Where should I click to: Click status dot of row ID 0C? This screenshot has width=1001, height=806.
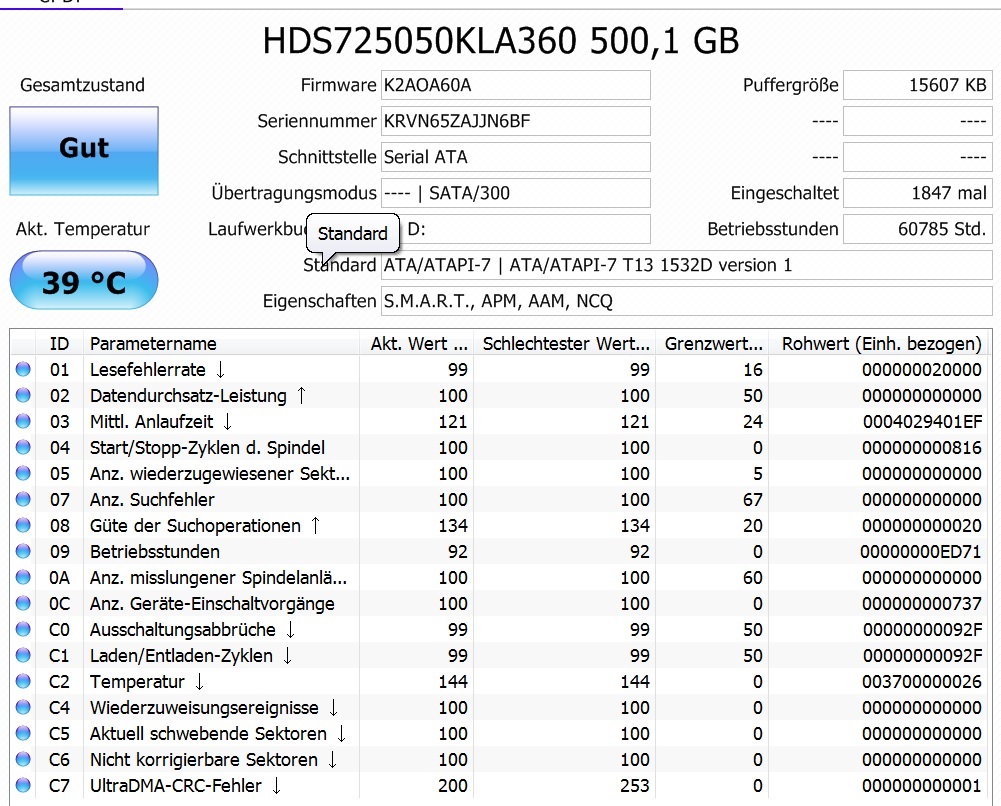point(23,603)
